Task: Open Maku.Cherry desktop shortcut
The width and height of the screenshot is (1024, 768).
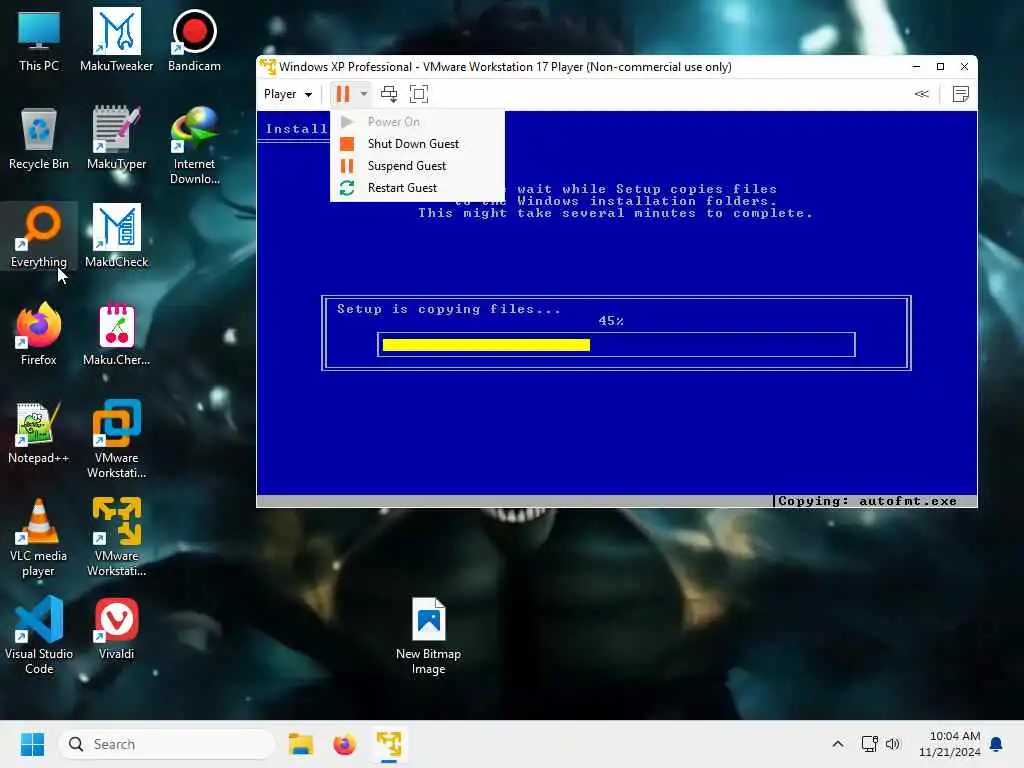Action: coord(116,334)
